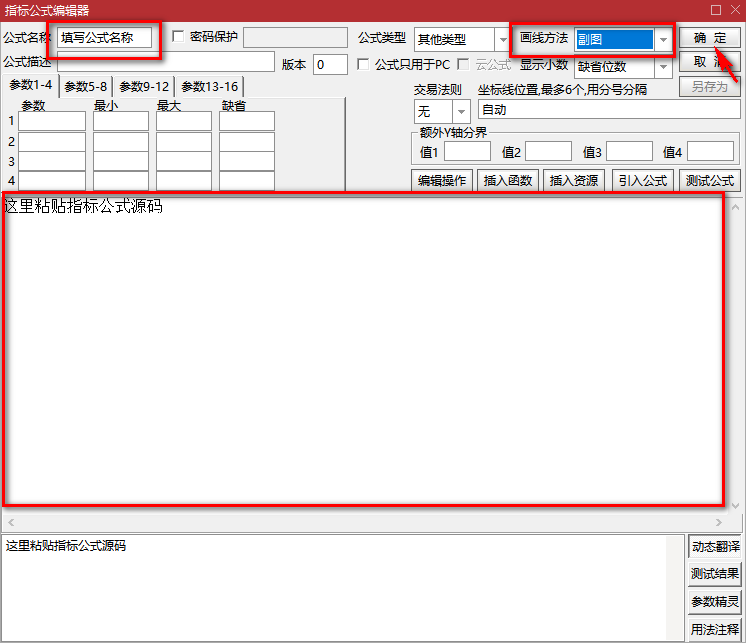Click row 2 最小 field

121,142
